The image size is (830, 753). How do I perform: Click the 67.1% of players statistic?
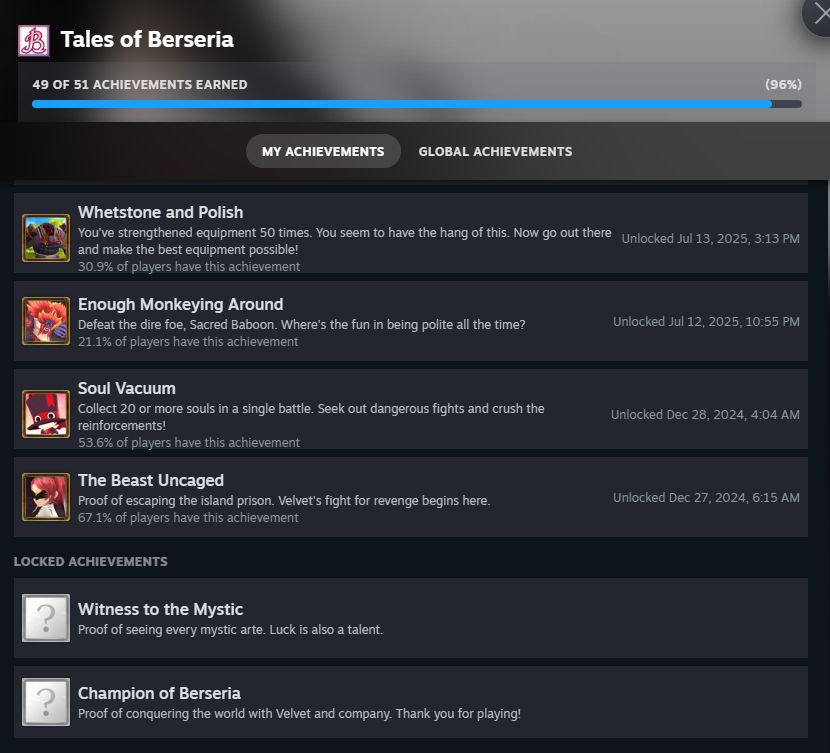point(188,518)
